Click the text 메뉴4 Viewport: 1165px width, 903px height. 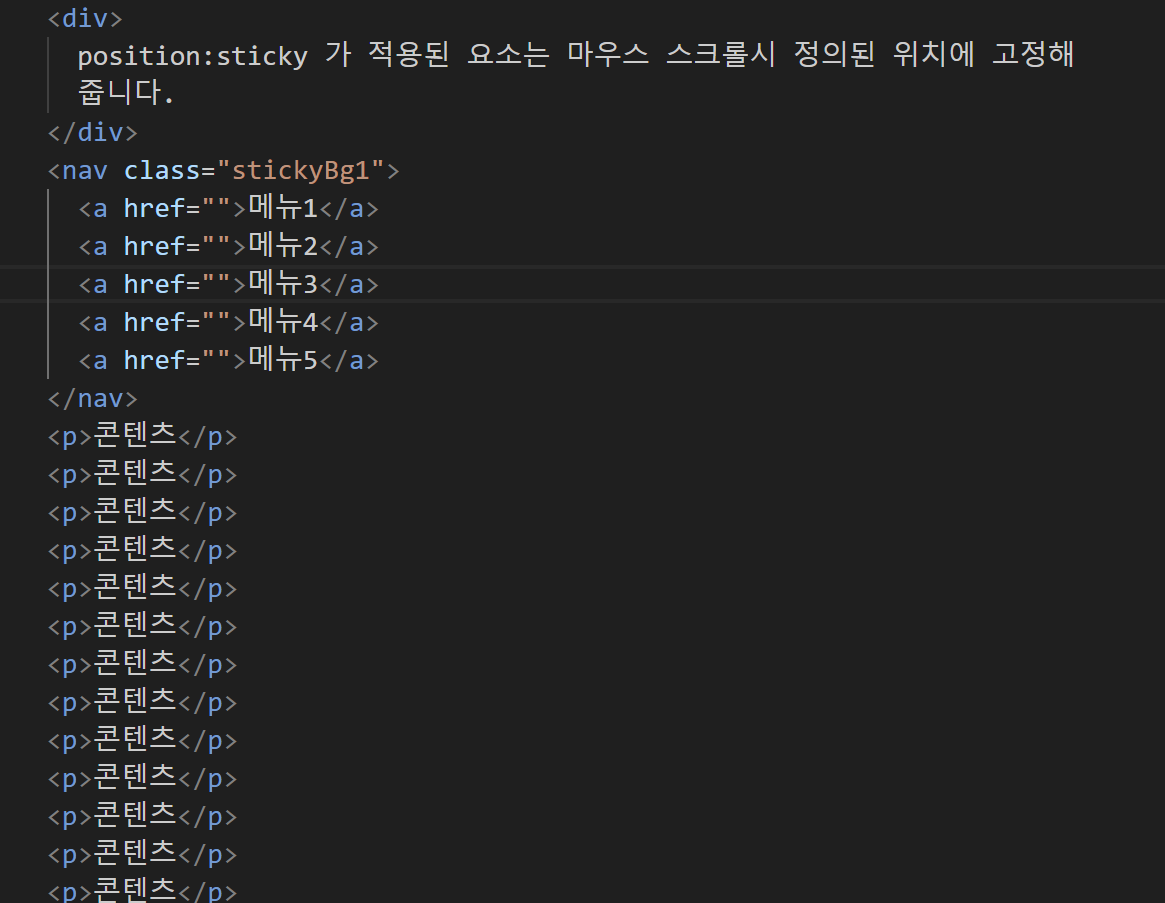pos(282,321)
